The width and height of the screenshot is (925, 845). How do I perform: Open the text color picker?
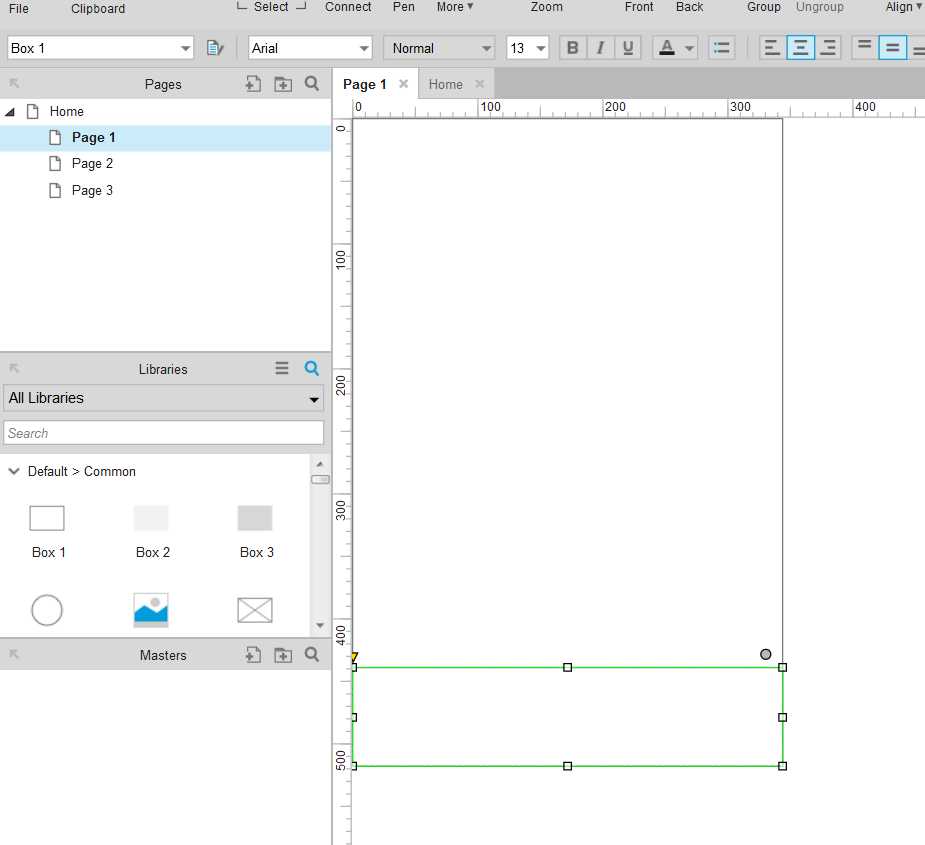[x=667, y=48]
